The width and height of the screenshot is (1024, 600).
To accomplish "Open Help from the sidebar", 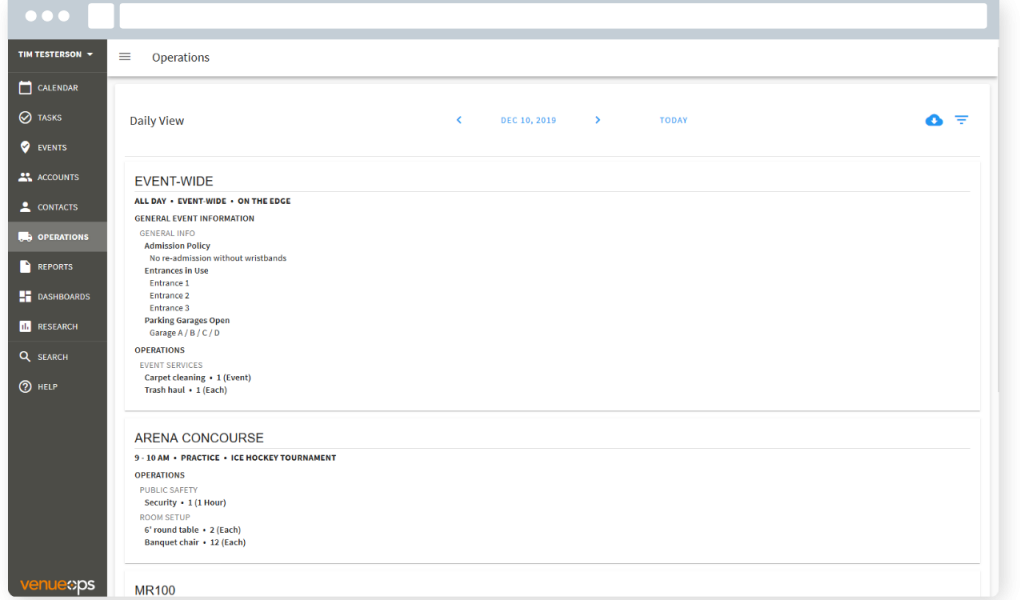I will click(x=47, y=387).
